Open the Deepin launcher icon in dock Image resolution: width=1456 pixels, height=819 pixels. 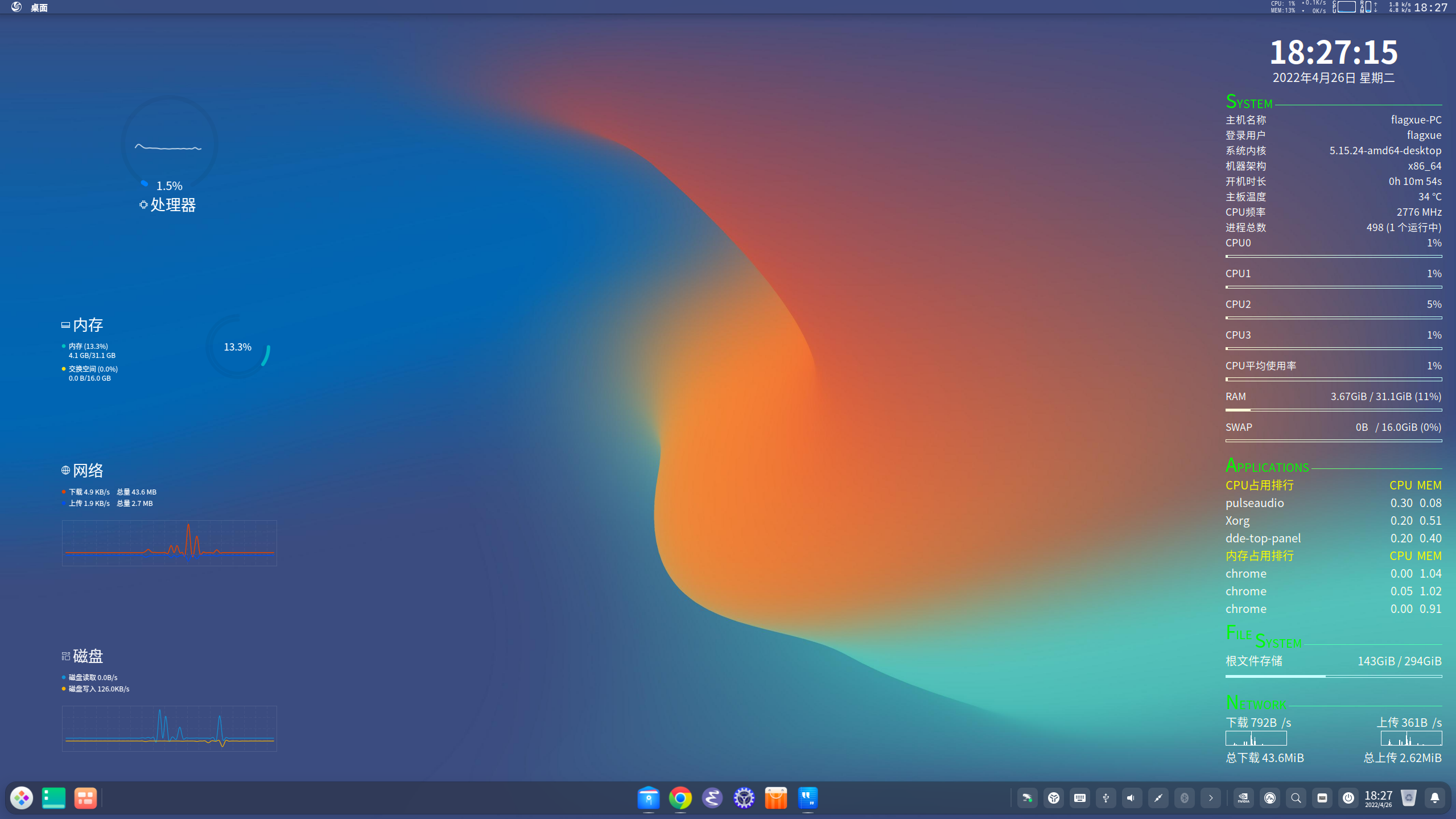22,798
